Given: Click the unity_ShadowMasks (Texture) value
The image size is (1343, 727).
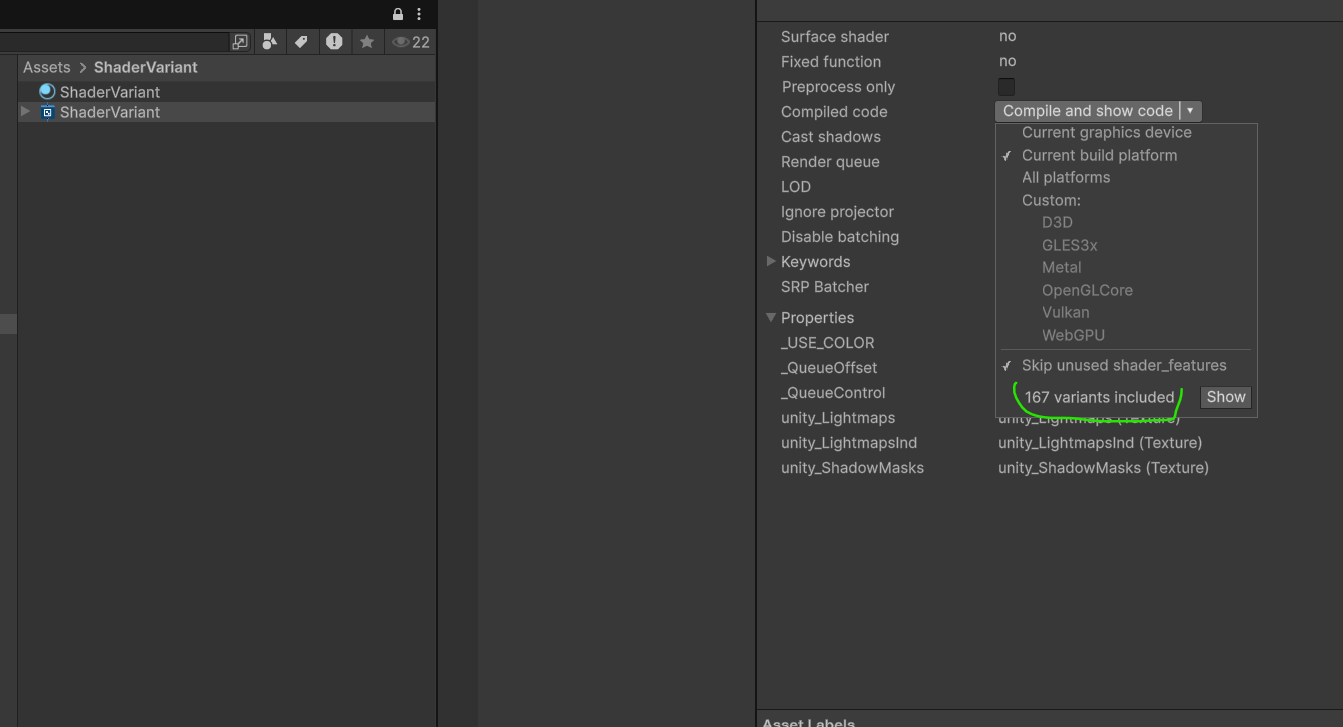Looking at the screenshot, I should pyautogui.click(x=1103, y=468).
